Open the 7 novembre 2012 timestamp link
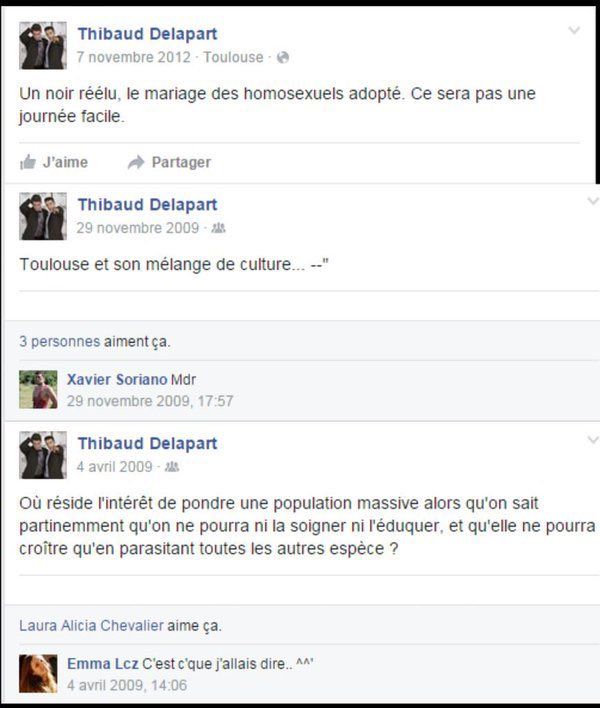This screenshot has width=600, height=708. pos(134,57)
